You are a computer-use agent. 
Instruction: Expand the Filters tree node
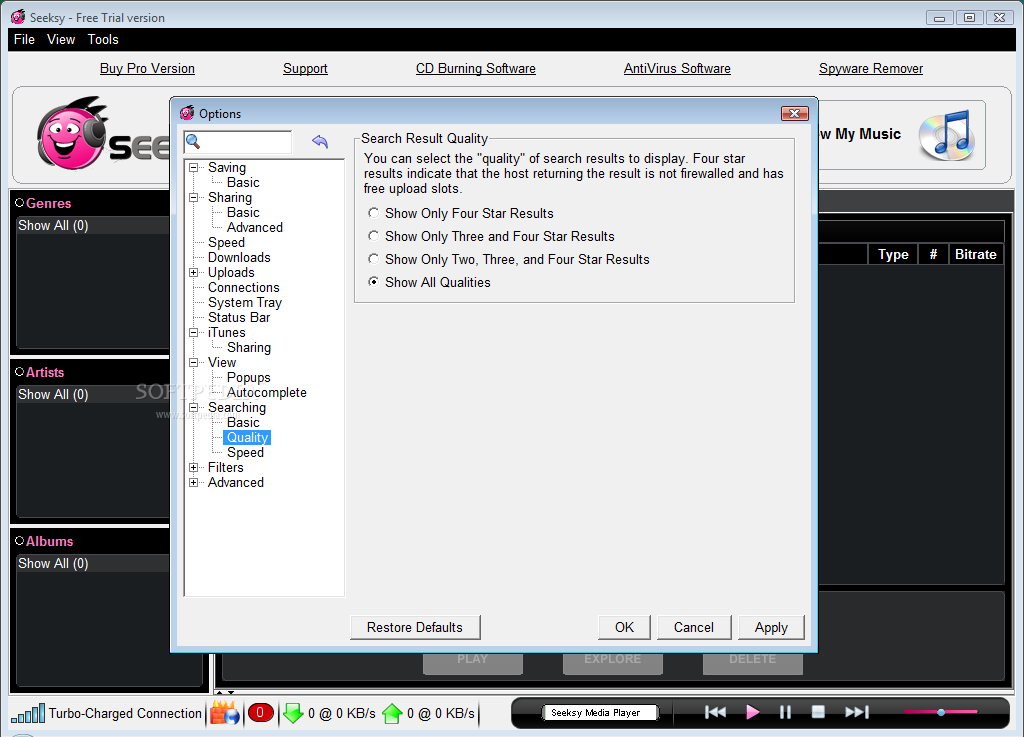click(x=193, y=468)
